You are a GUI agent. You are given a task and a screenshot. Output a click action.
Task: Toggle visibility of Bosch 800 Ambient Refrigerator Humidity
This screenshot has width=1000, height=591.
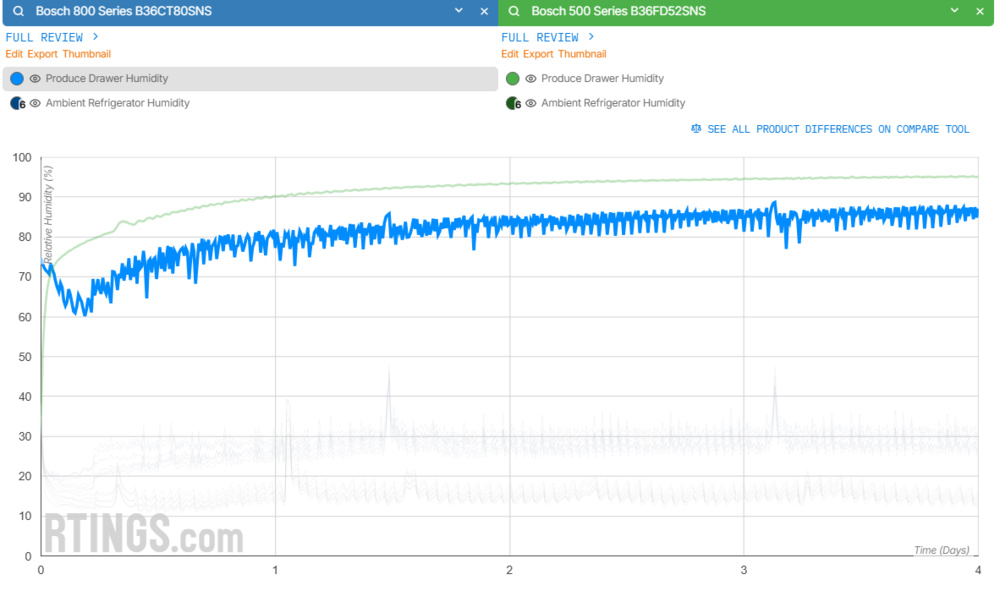[36, 103]
